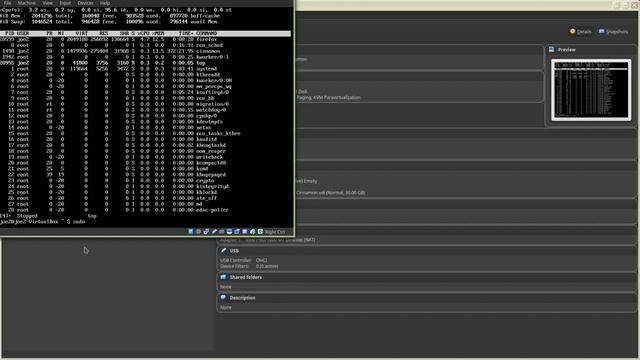Click the USB section icon
640x360 pixels.
point(223,250)
